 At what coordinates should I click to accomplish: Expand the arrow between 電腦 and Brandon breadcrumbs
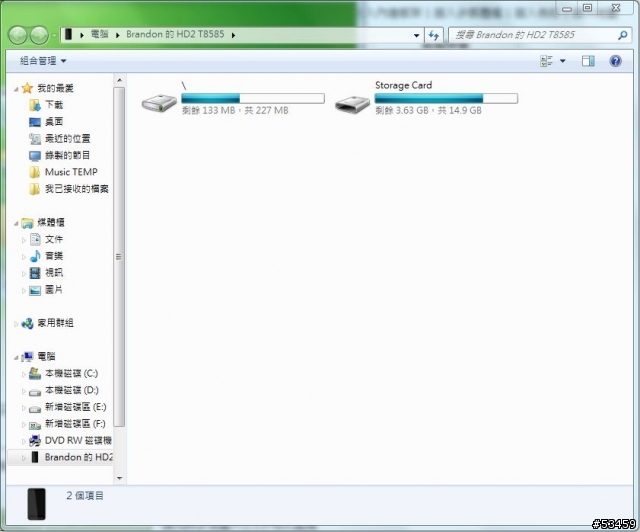point(118,35)
